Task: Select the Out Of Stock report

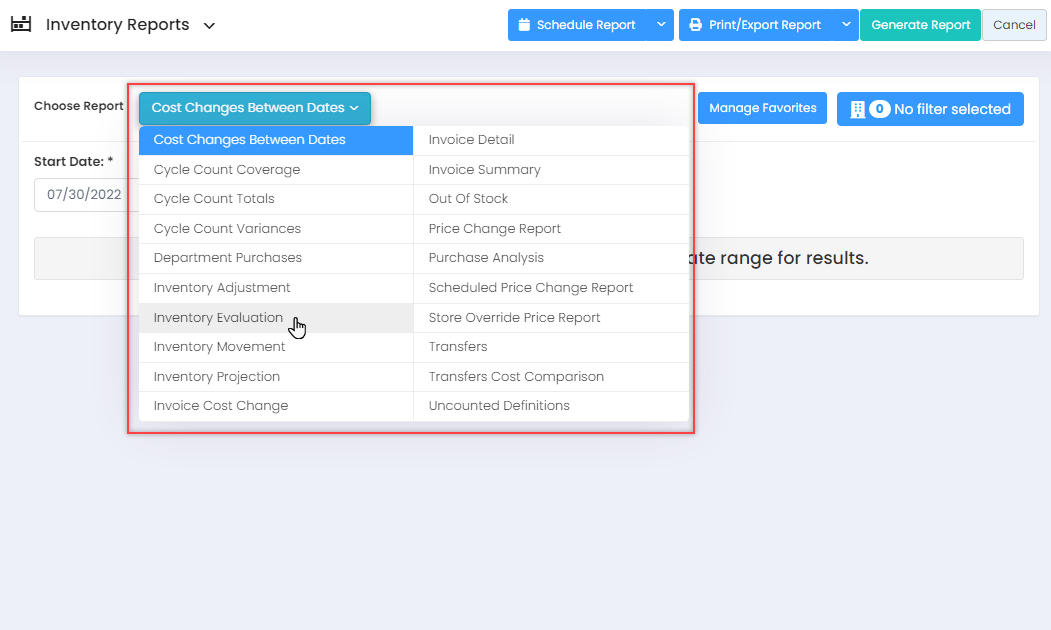Action: tap(468, 199)
